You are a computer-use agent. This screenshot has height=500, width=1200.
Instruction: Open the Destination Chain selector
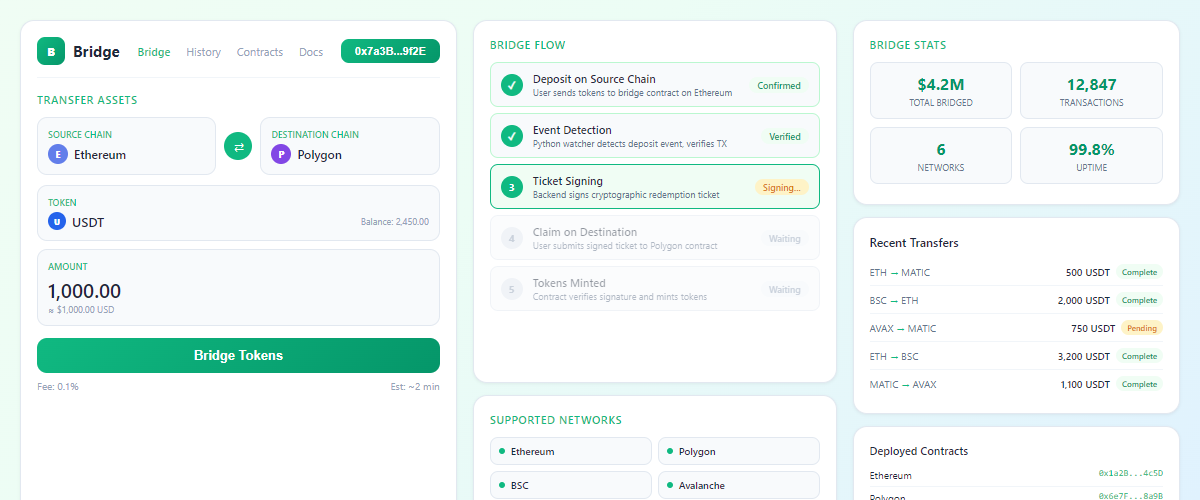(x=349, y=146)
